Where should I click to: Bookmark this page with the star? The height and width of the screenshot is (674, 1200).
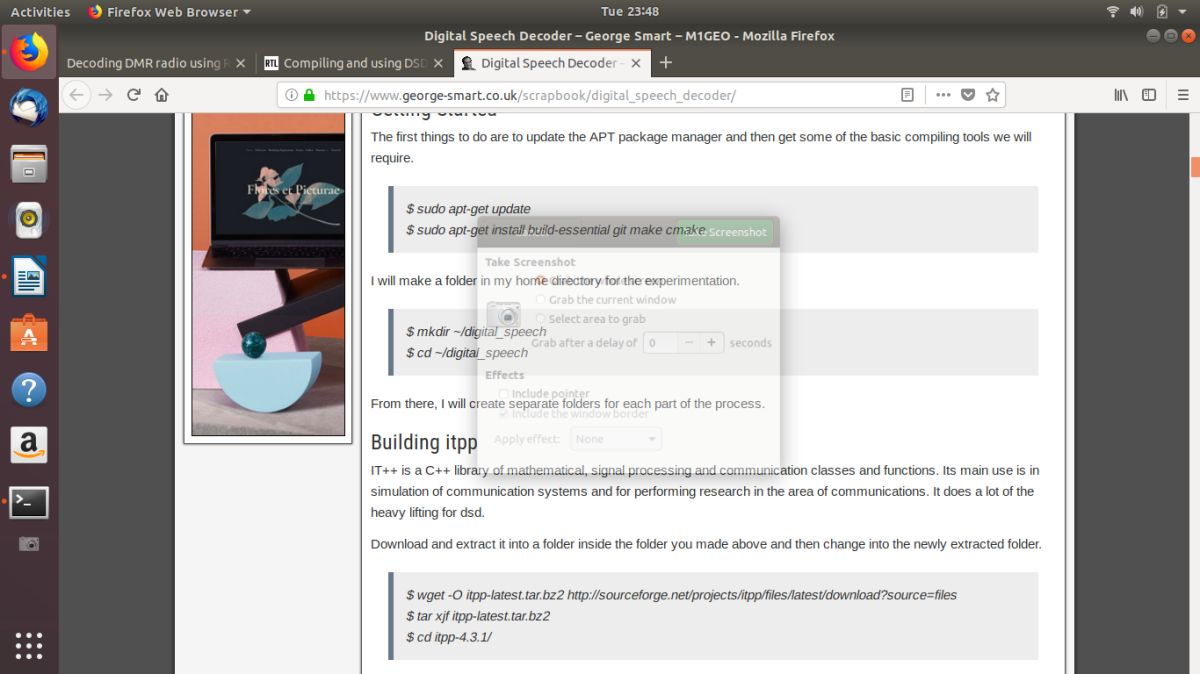(992, 95)
